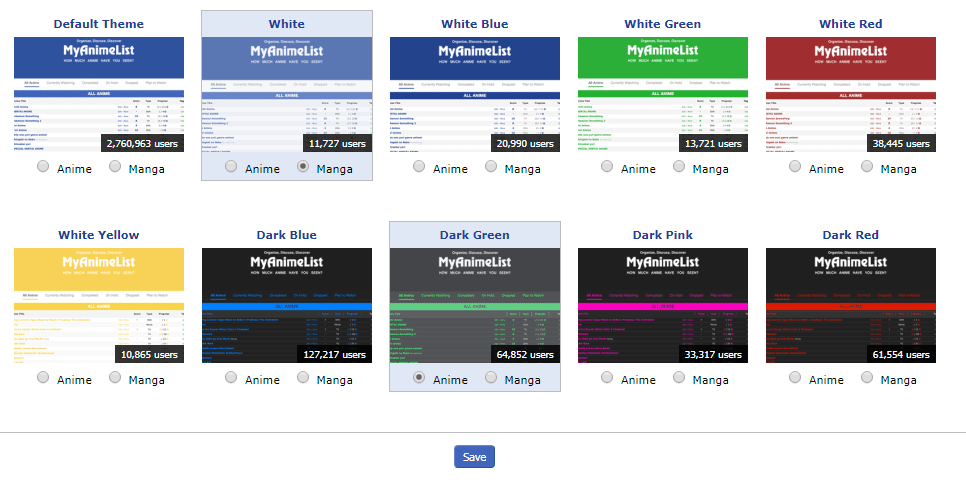Viewport: 966px width, 484px height.
Task: Select Manga radio under White Blue
Action: (x=491, y=167)
